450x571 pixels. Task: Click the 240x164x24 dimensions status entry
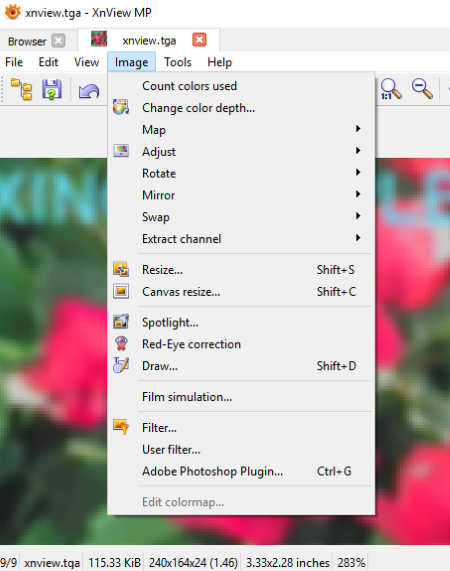point(193,563)
